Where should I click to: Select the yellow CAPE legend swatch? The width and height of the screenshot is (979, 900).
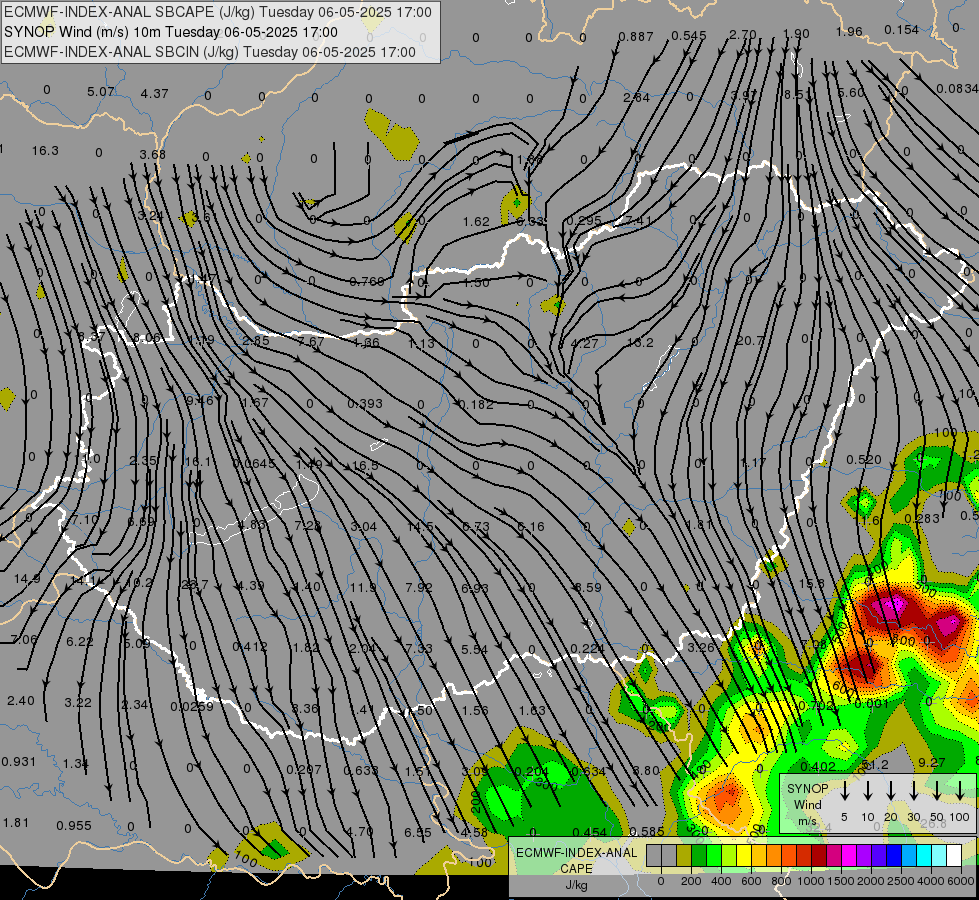[744, 856]
